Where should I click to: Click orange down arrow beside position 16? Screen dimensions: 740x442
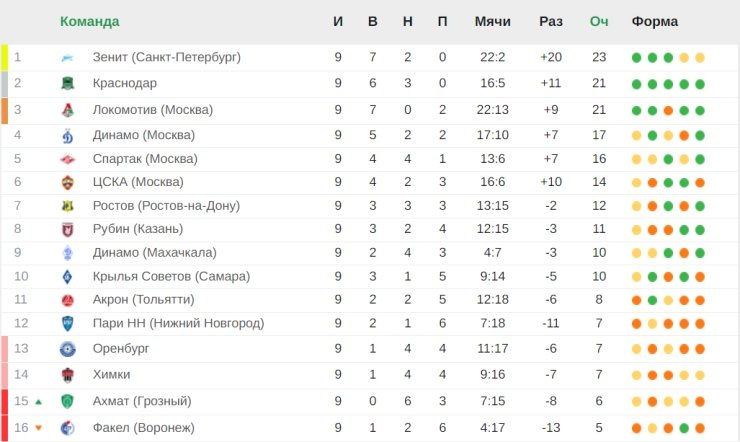[x=39, y=428]
